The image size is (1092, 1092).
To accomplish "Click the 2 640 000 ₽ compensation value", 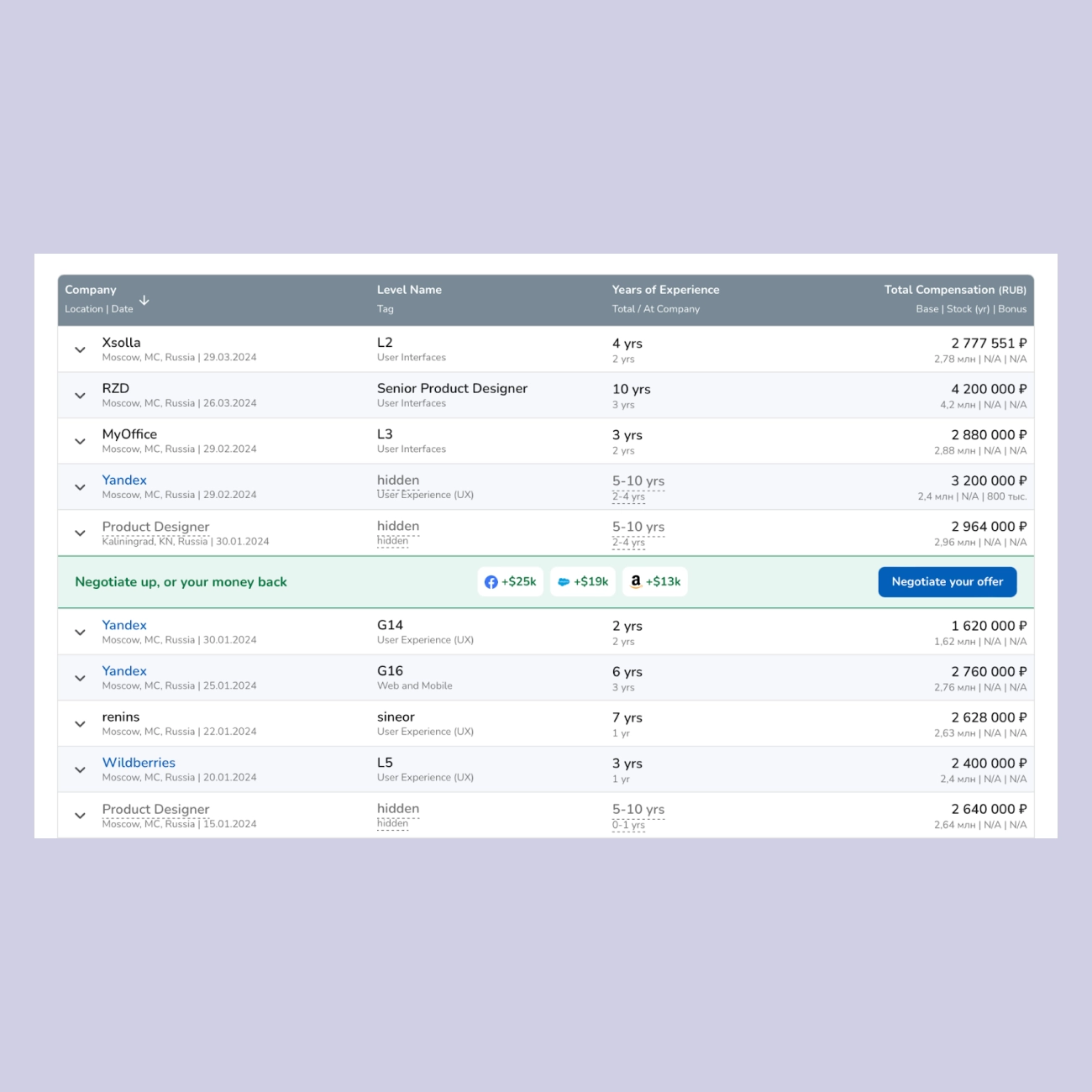I will click(x=989, y=809).
